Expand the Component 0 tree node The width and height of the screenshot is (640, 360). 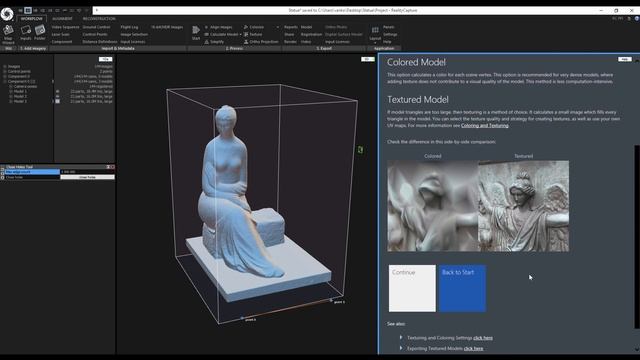click(5, 76)
